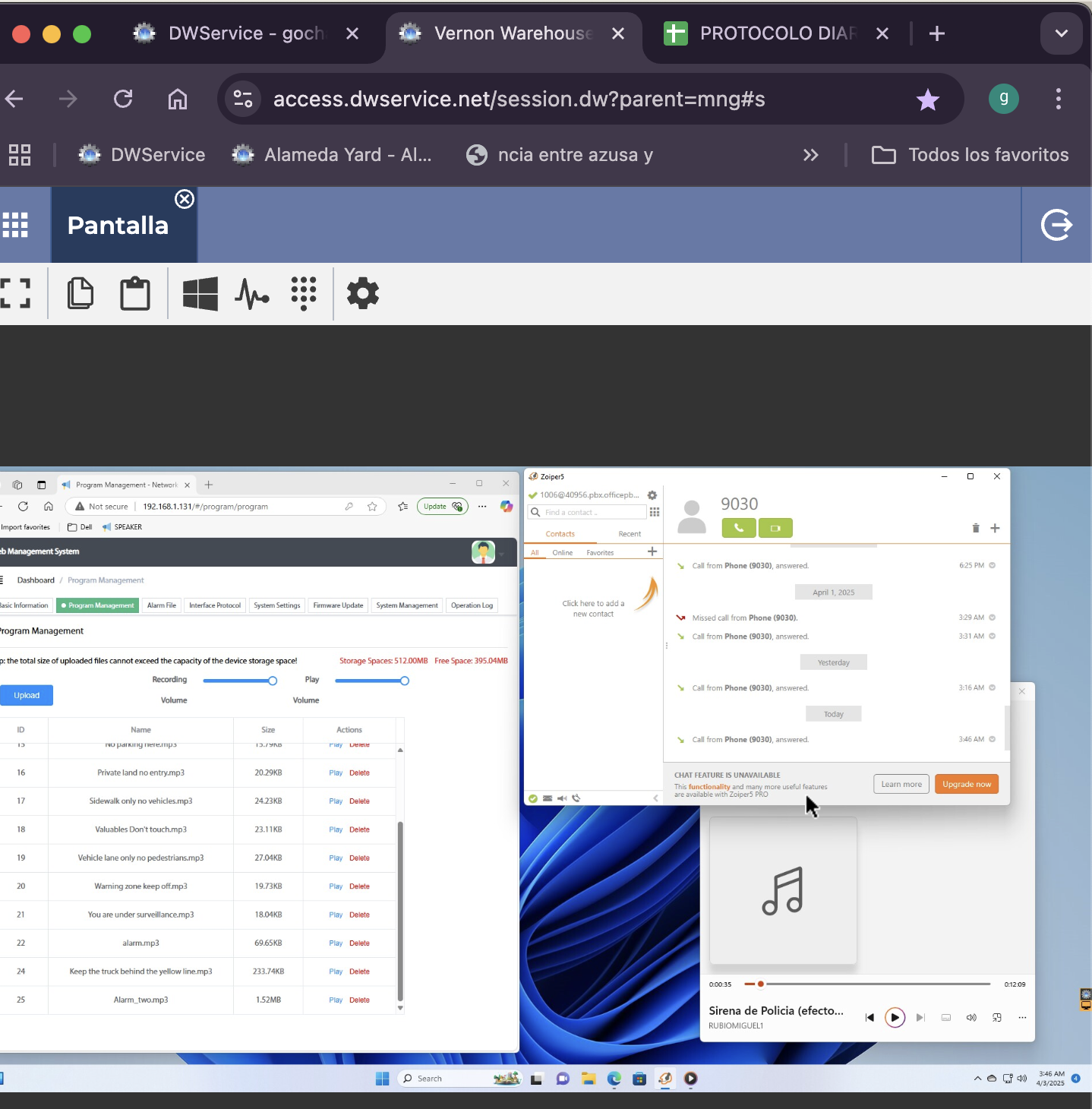The width and height of the screenshot is (1092, 1109).
Task: Open File Explorer from Windows taskbar
Action: 589,1079
